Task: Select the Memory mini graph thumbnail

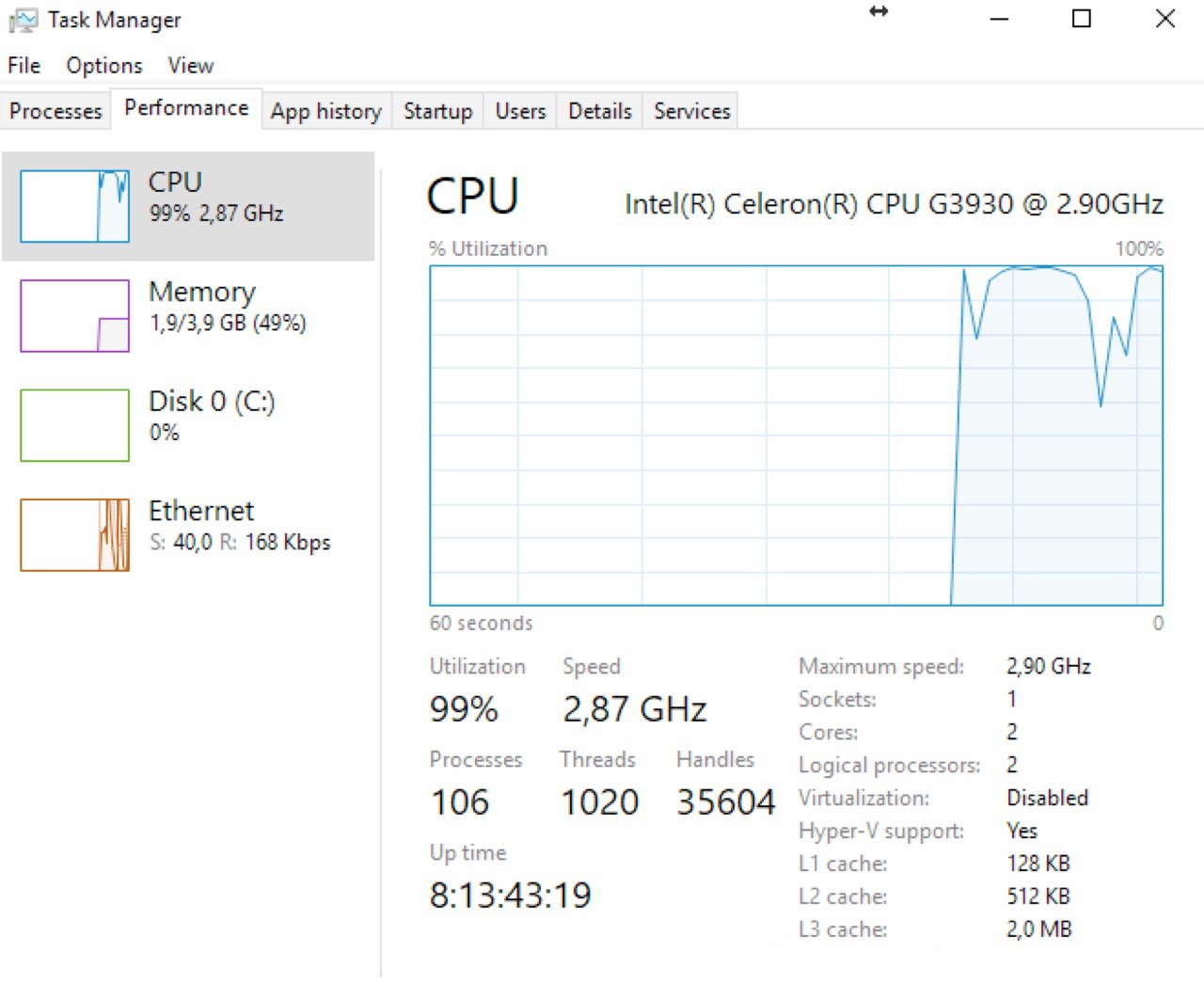Action: pos(74,316)
